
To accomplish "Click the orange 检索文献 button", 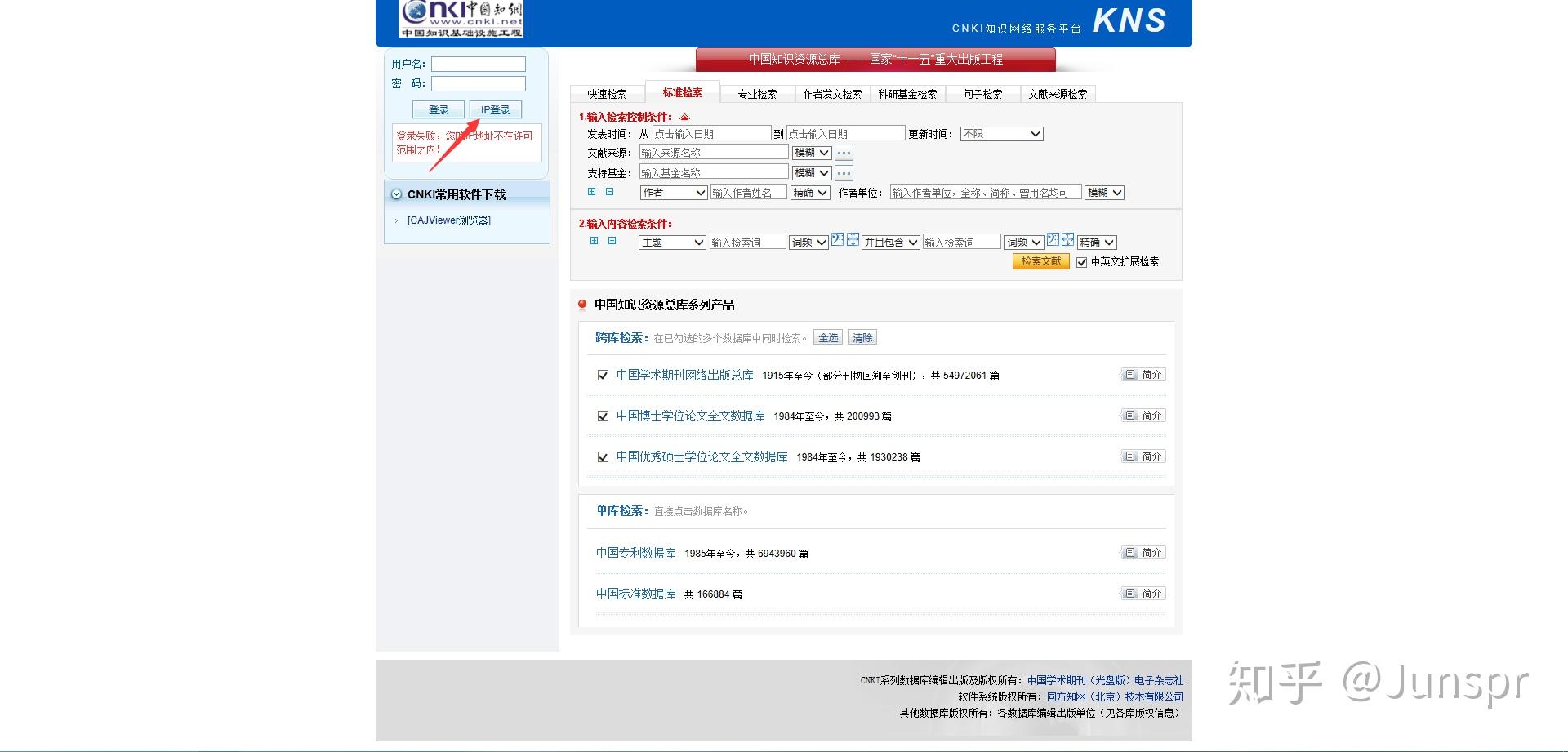I will pyautogui.click(x=1040, y=261).
